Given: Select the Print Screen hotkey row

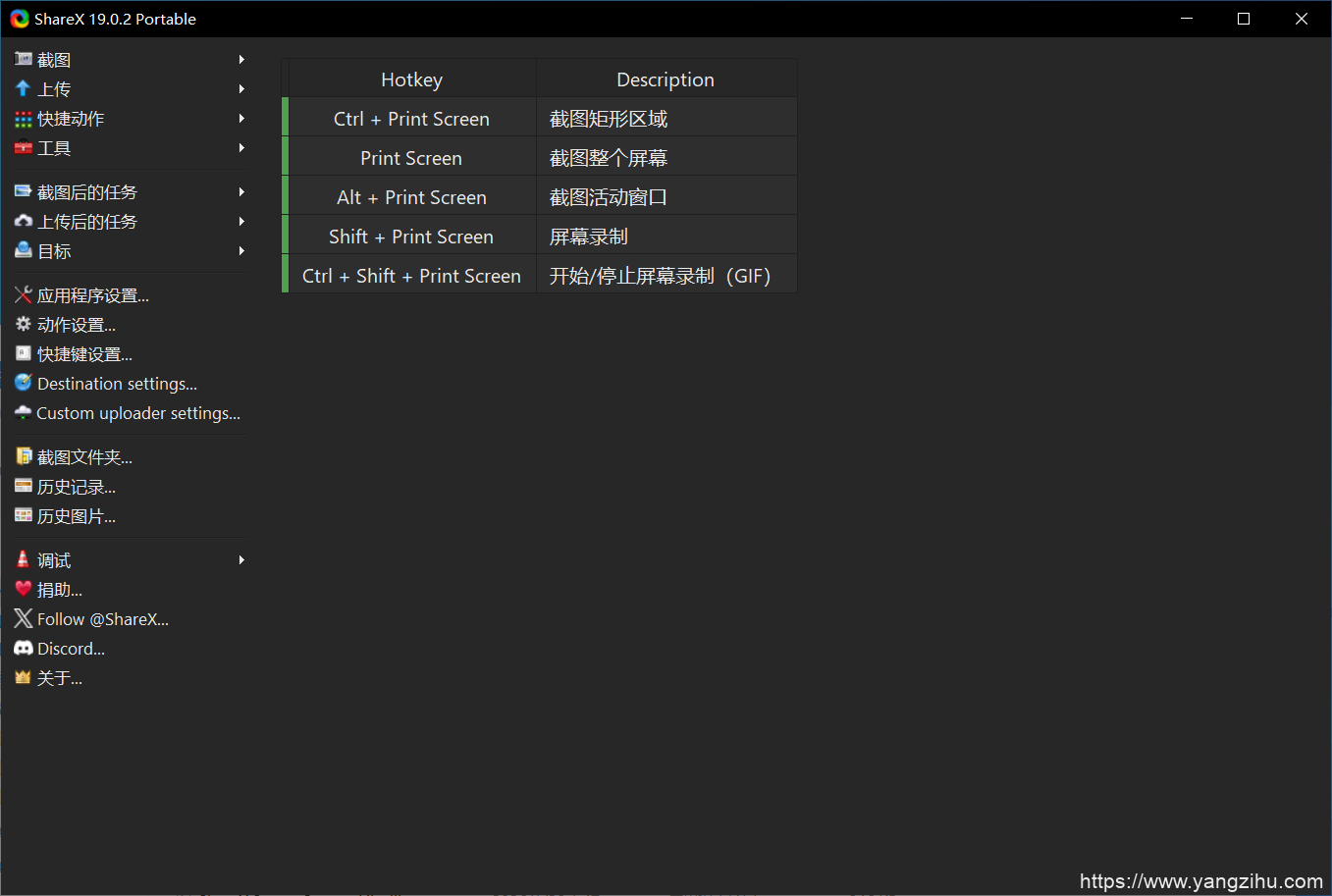Looking at the screenshot, I should click(x=411, y=157).
